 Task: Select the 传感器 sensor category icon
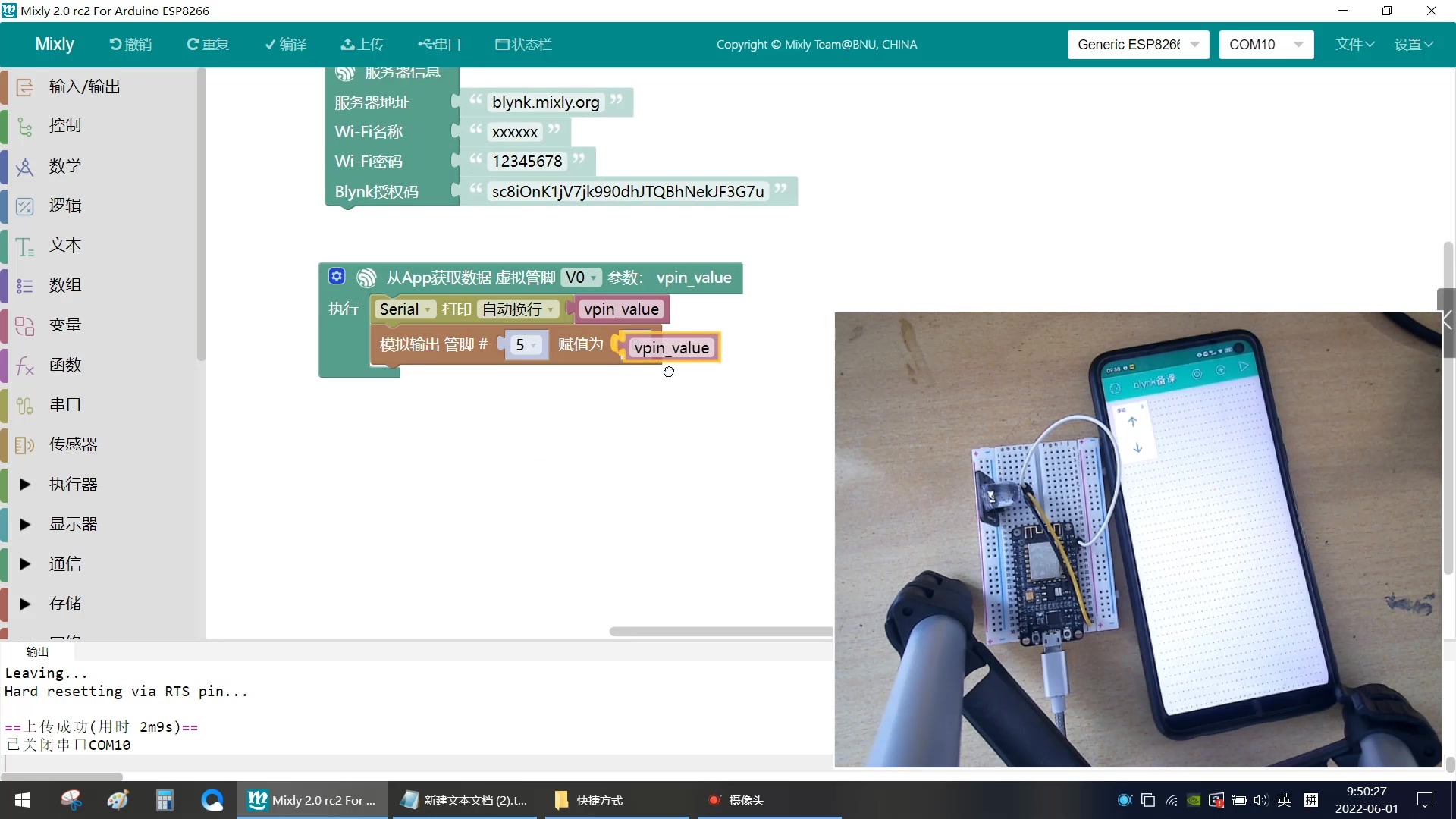pyautogui.click(x=25, y=444)
